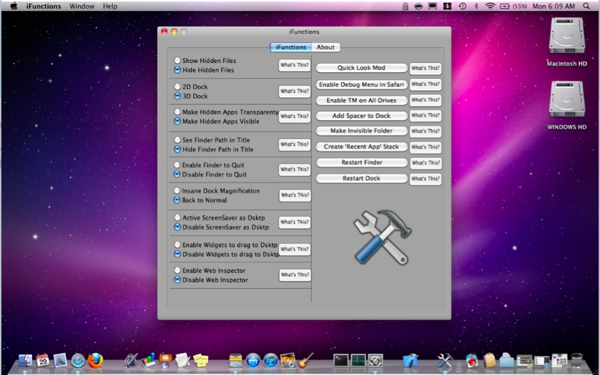Open the Trash in the dock
Viewport: 600px width, 375px height.
pyautogui.click(x=577, y=360)
